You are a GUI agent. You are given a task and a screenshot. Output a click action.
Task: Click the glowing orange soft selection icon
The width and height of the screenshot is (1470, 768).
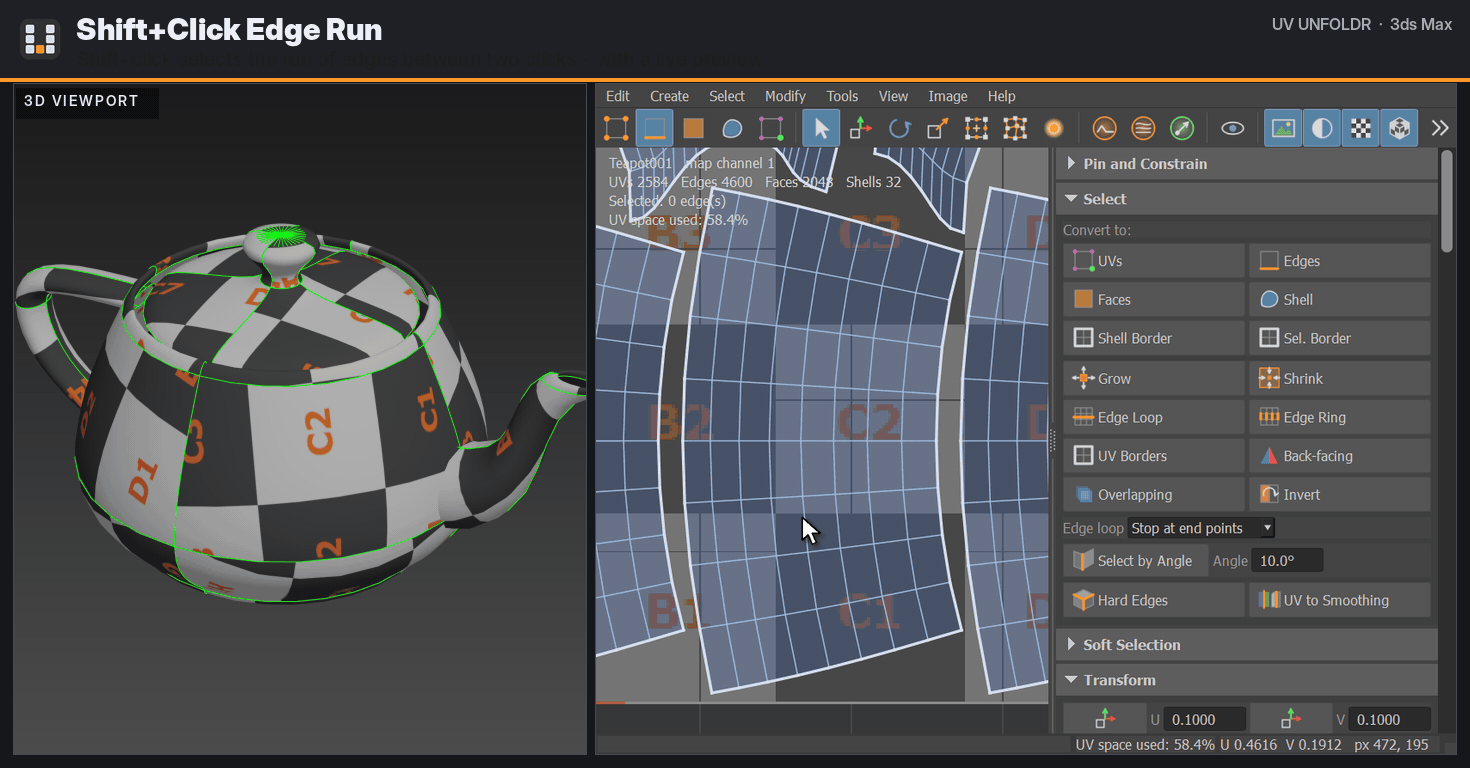pos(1053,128)
